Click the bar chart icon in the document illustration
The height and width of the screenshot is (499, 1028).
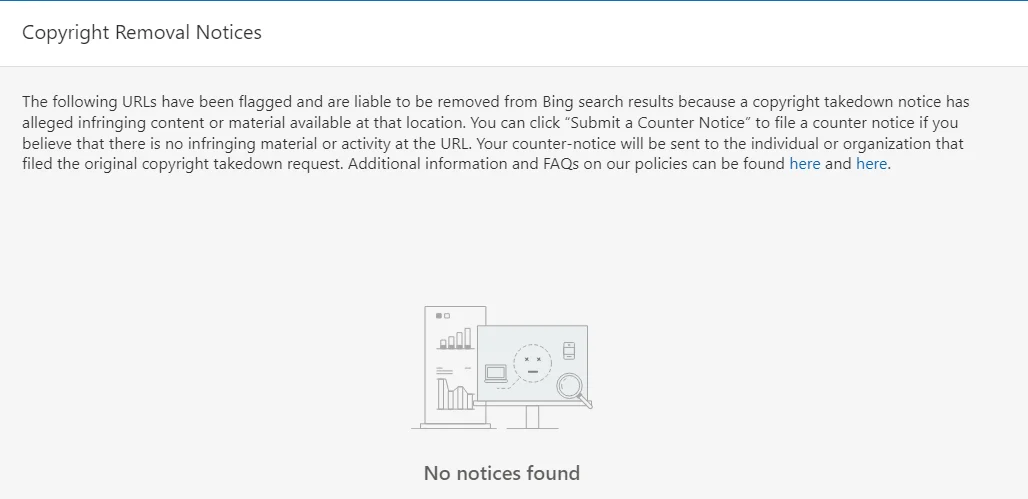click(456, 338)
